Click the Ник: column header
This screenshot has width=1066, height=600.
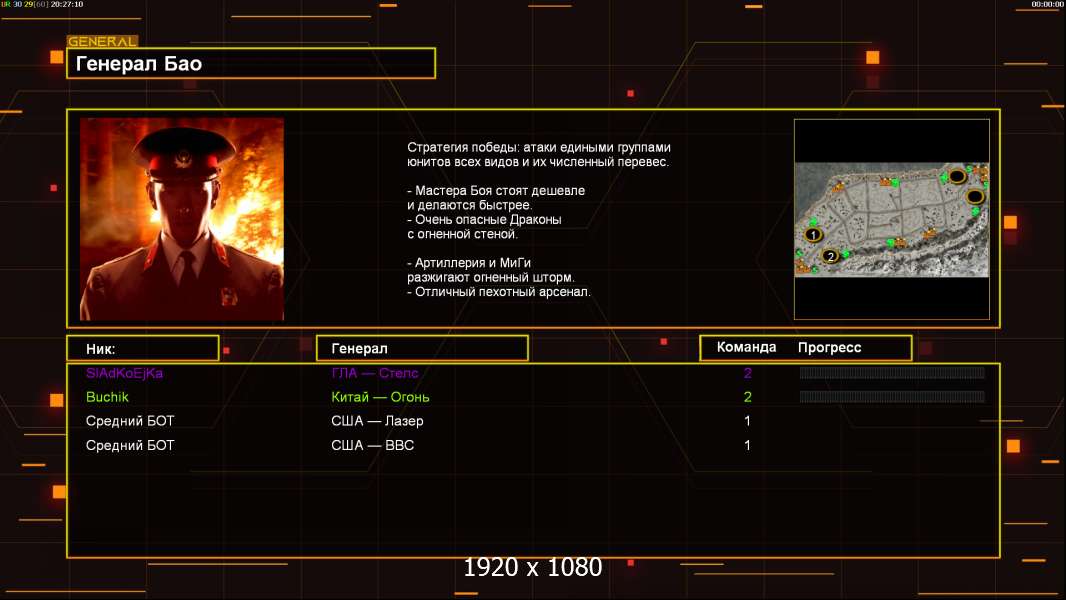click(x=142, y=348)
